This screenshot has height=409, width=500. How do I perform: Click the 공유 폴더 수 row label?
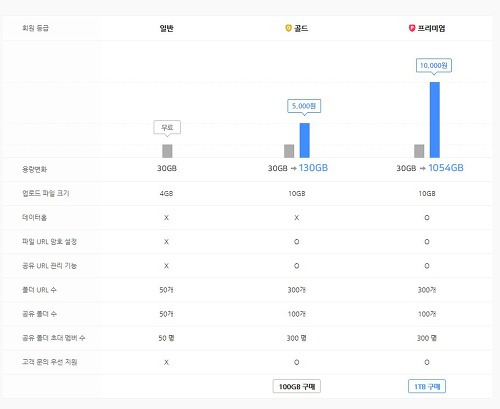[39, 314]
